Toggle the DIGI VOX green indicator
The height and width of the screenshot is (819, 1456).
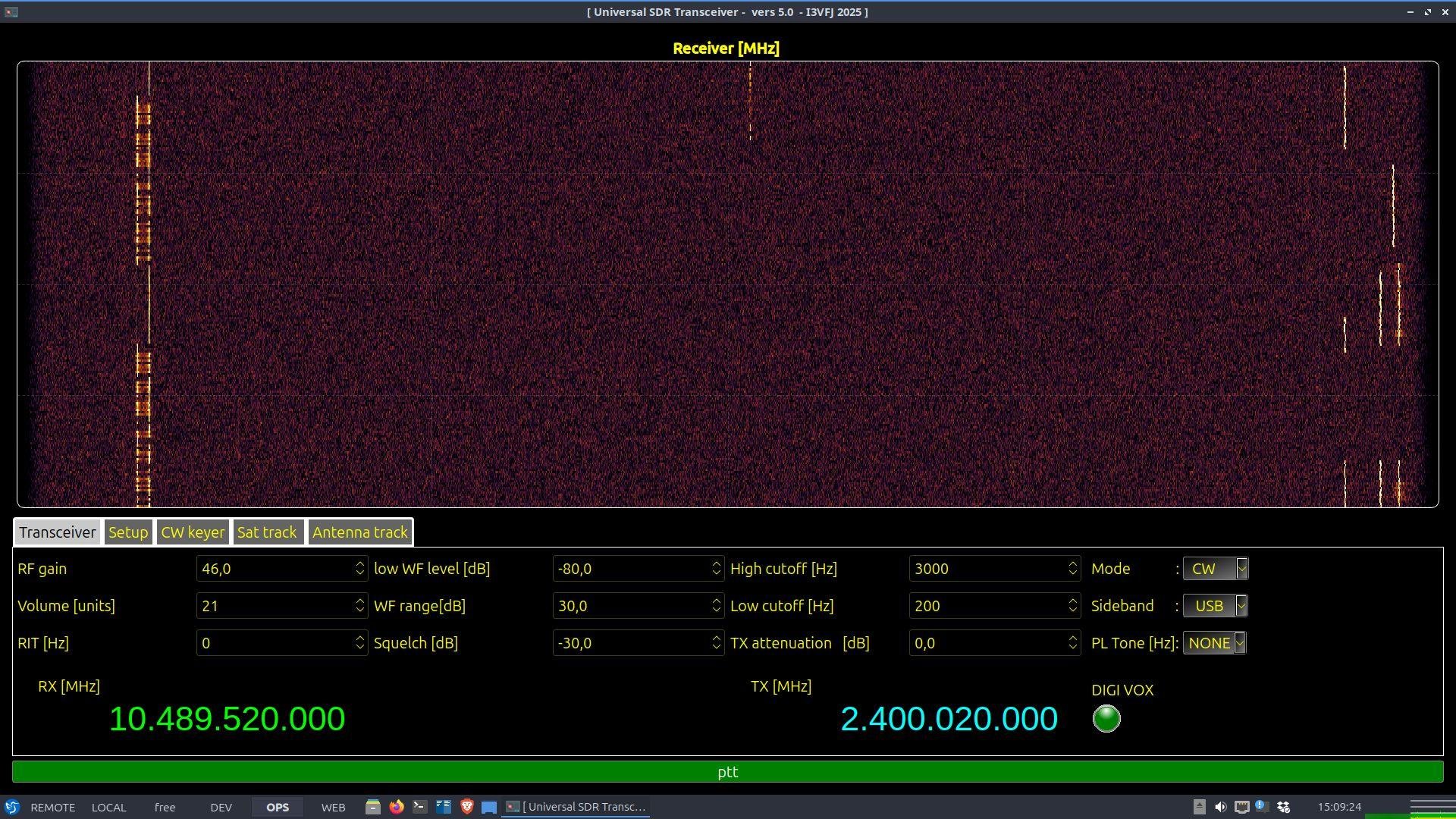[1106, 718]
